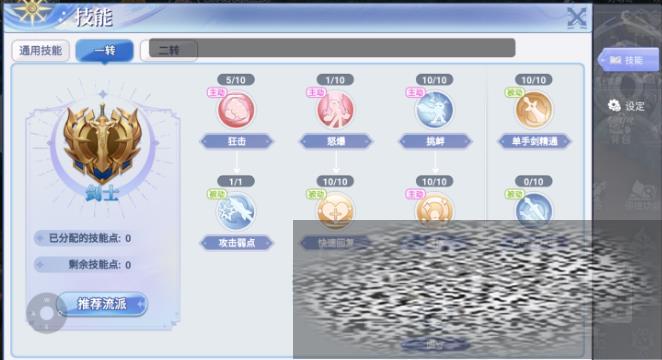Image resolution: width=662 pixels, height=360 pixels.
Task: Click the orange skill icon below 挑衅
Action: [434, 209]
